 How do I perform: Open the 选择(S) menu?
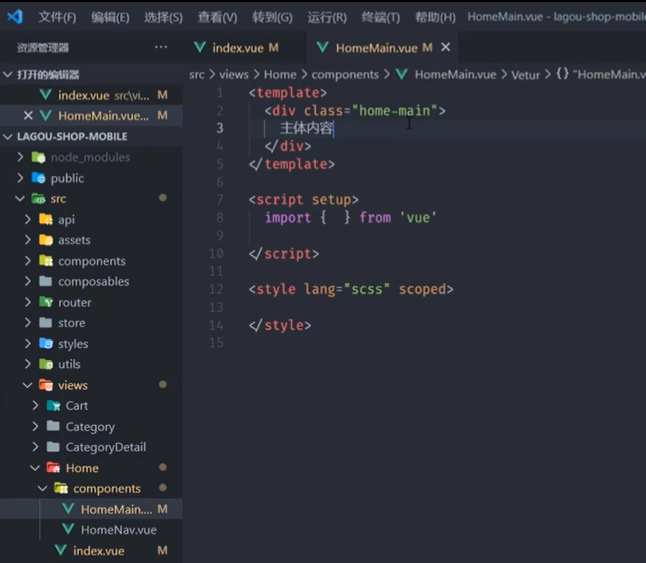[x=163, y=17]
